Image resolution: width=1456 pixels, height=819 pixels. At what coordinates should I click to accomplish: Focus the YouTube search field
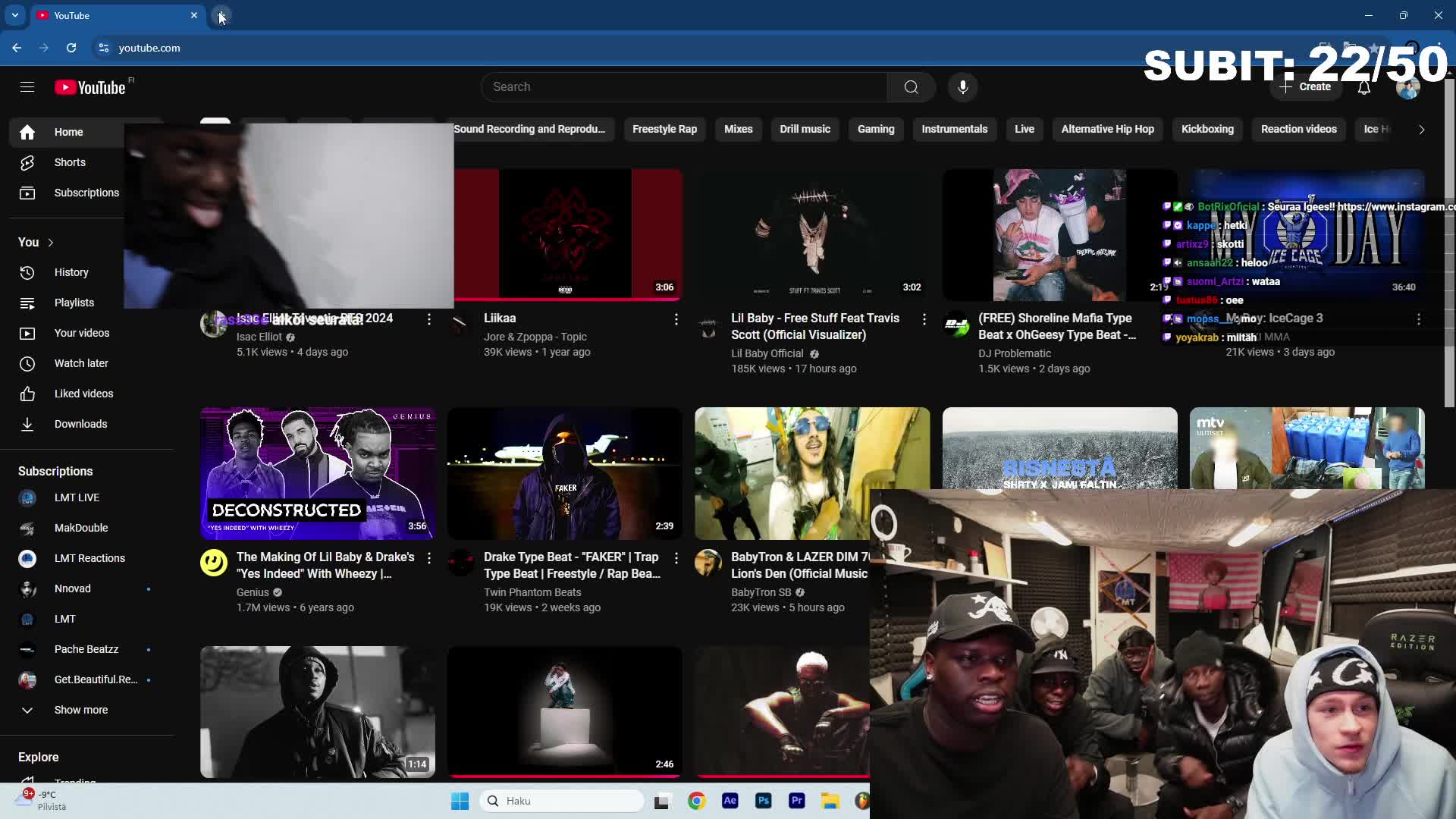pyautogui.click(x=684, y=87)
